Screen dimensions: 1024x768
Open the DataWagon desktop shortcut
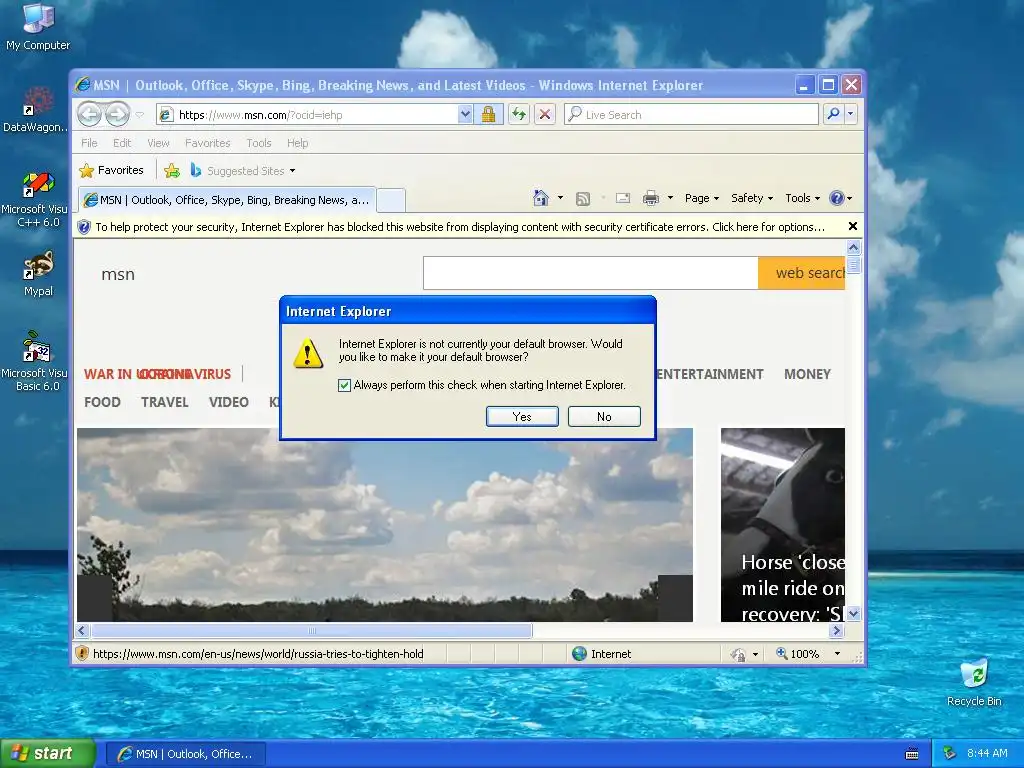[37, 110]
